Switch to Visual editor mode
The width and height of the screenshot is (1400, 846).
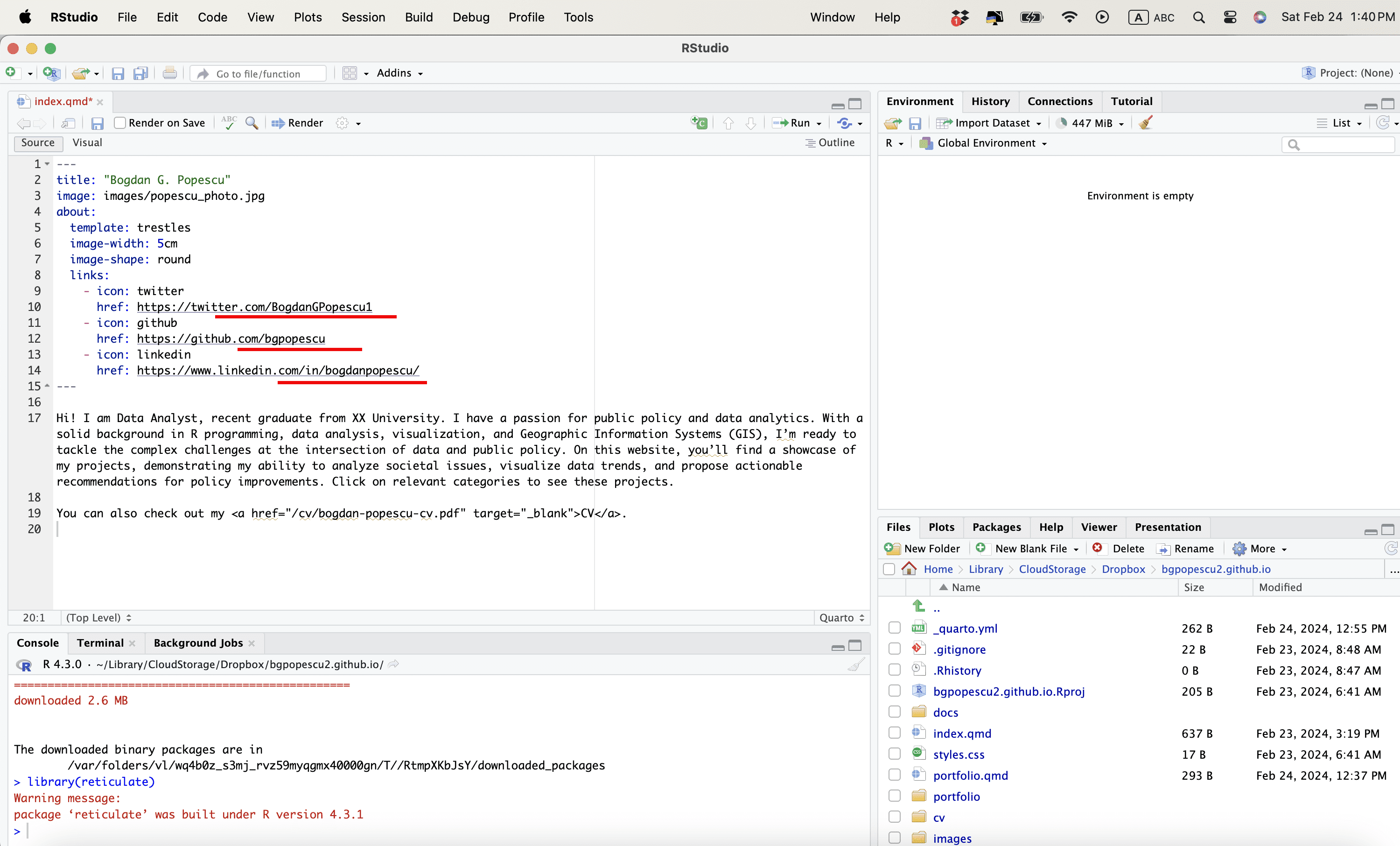tap(87, 143)
